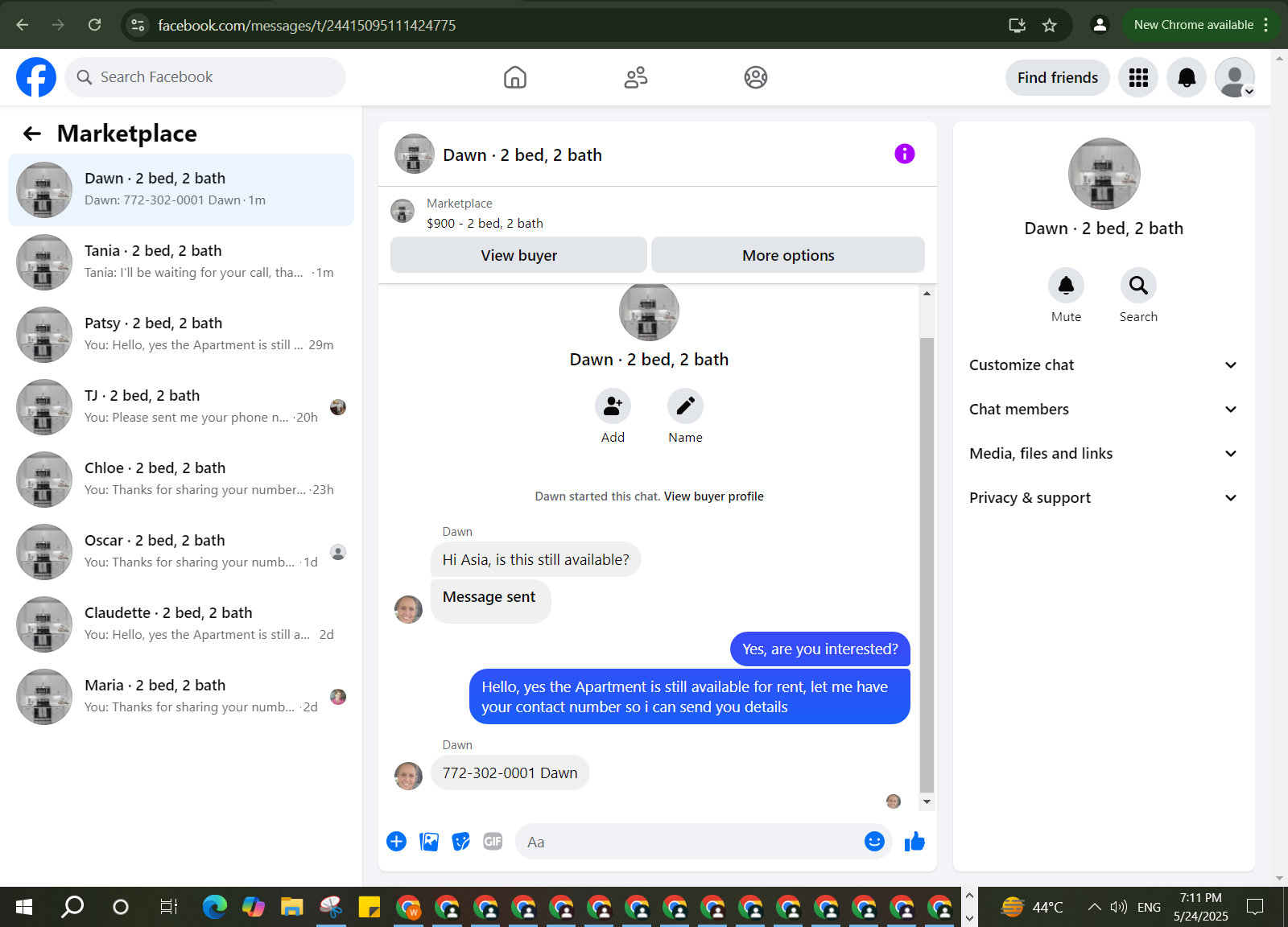Open Microsoft Edge from taskbar

tap(215, 907)
